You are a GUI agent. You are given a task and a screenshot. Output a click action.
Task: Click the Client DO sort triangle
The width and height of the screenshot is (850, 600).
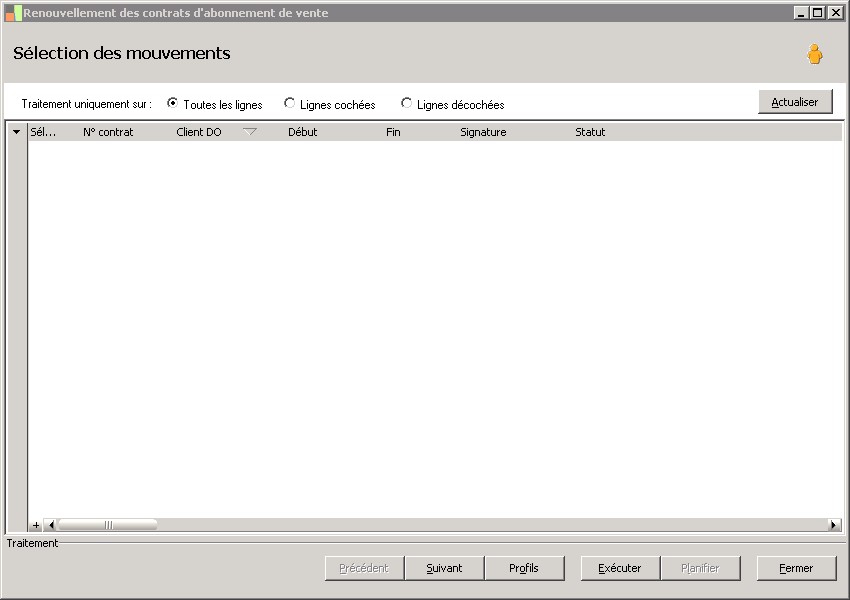coord(250,132)
